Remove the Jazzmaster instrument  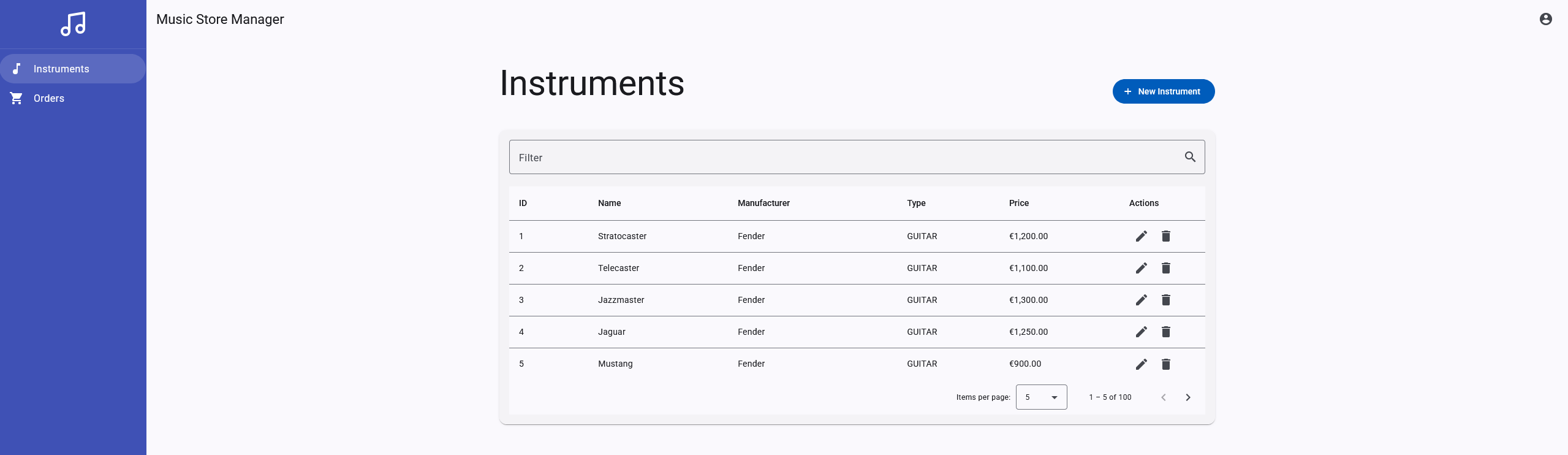1165,300
